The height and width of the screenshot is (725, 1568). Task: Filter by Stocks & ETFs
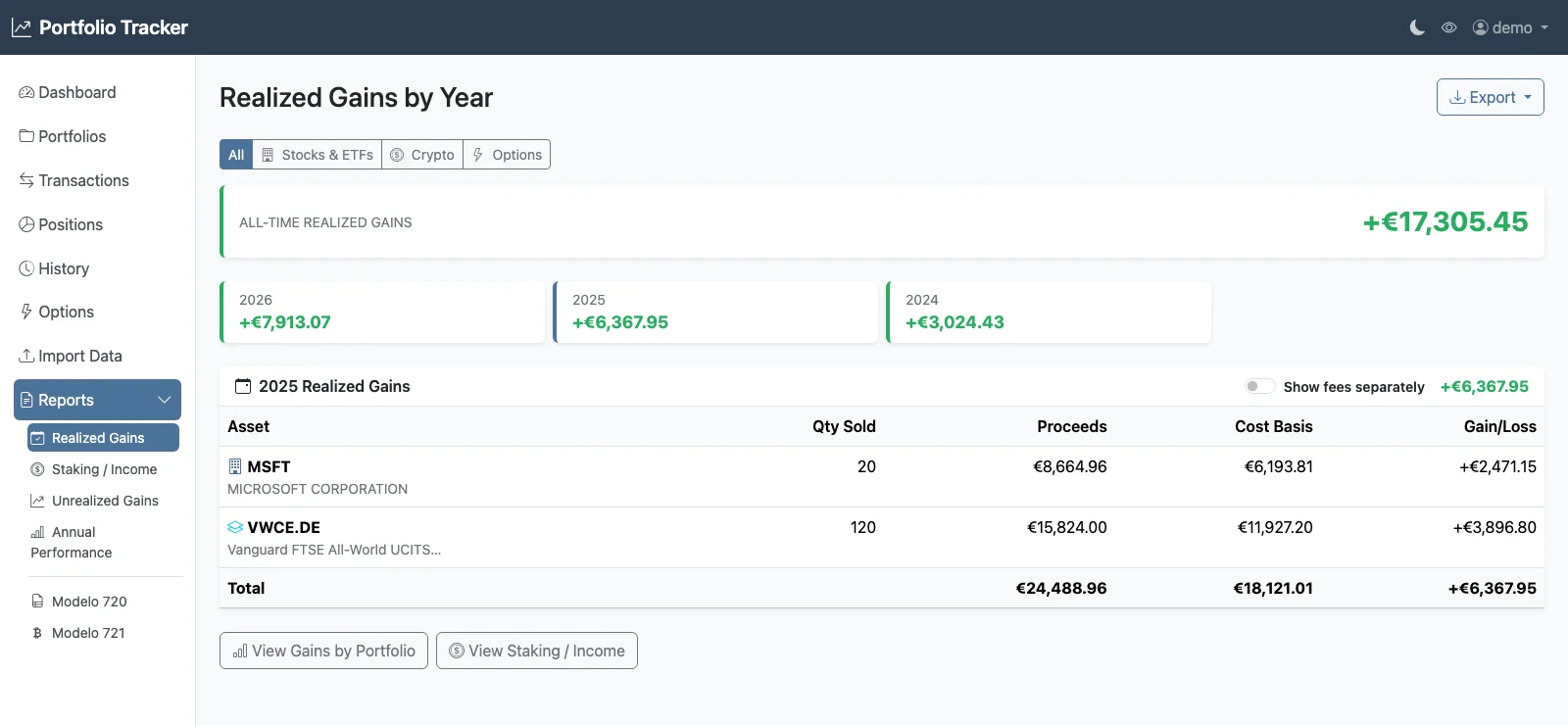click(318, 155)
